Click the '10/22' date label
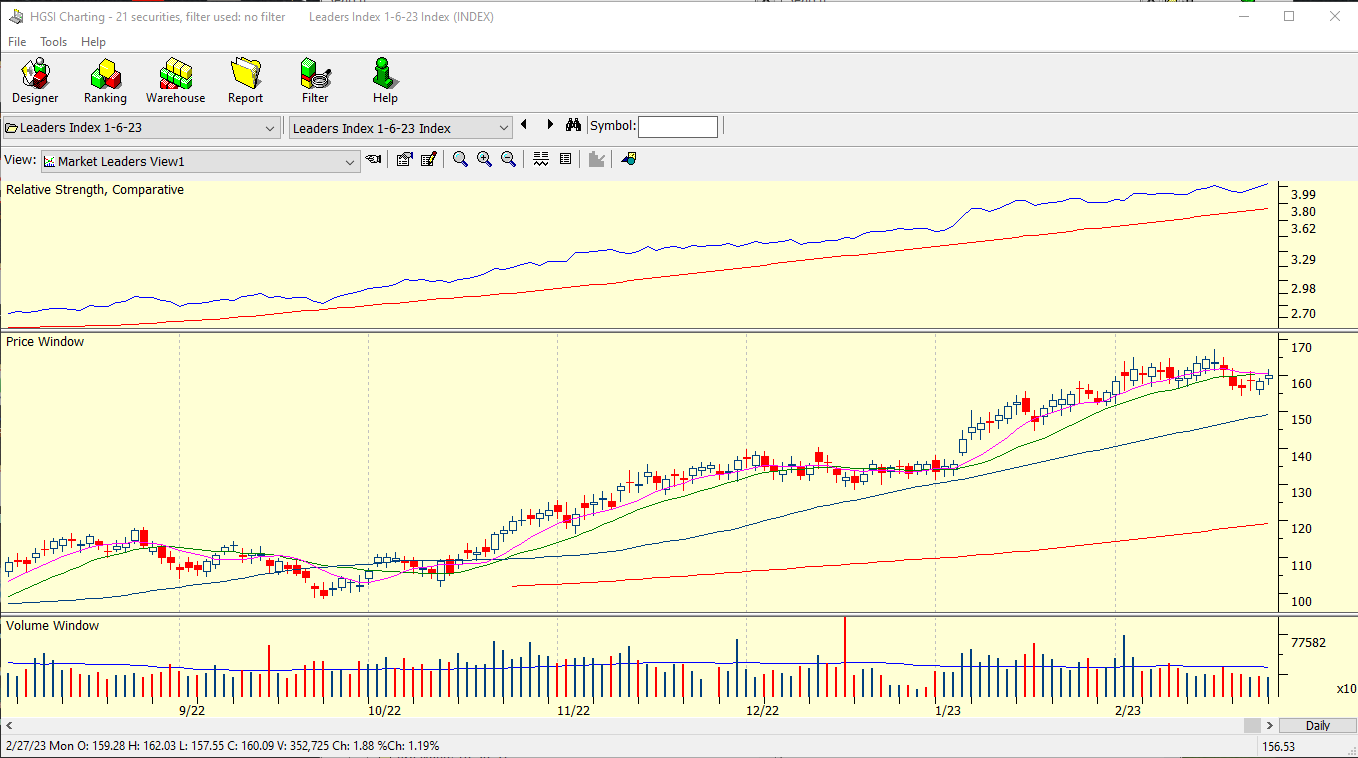The height and width of the screenshot is (758, 1358). click(384, 711)
